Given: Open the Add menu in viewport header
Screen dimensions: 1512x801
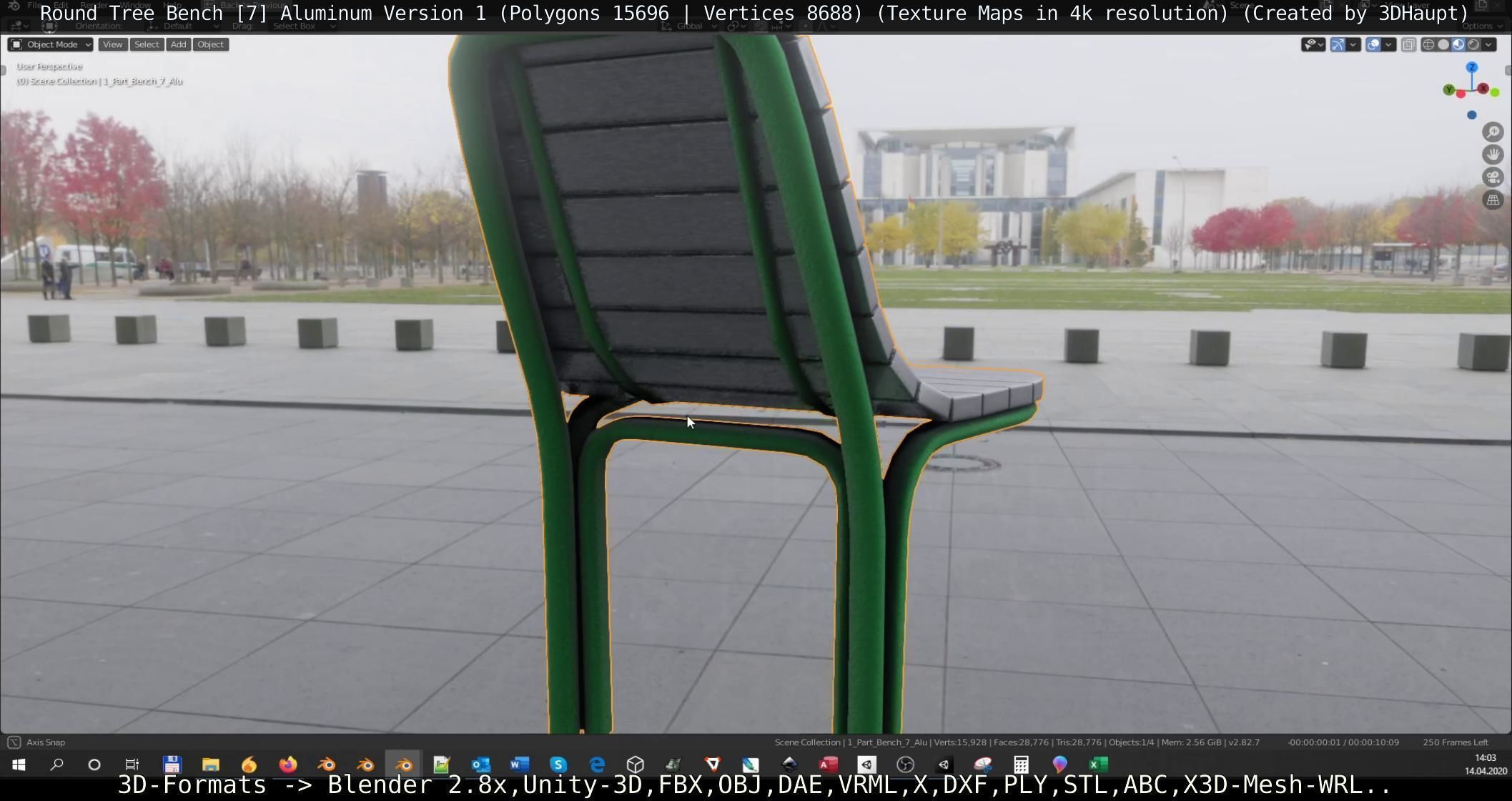Looking at the screenshot, I should [x=178, y=44].
